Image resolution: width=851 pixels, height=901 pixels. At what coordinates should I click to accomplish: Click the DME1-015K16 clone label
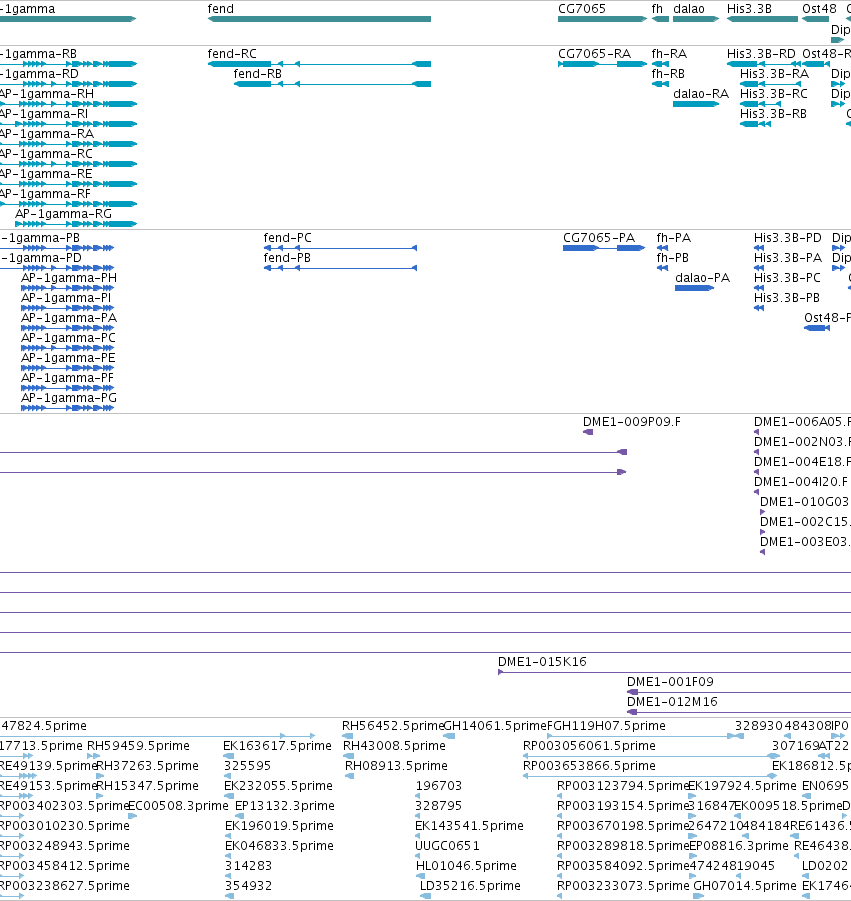[x=542, y=662]
